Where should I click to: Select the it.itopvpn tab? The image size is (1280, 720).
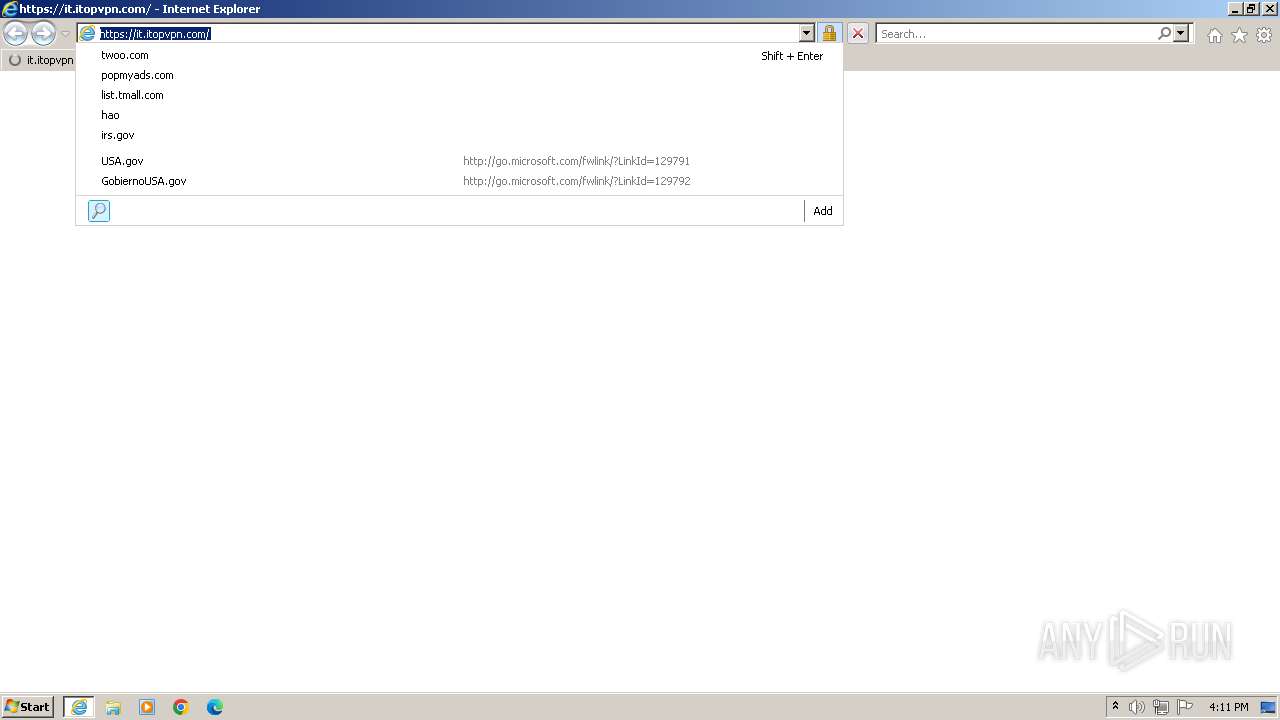pyautogui.click(x=40, y=60)
